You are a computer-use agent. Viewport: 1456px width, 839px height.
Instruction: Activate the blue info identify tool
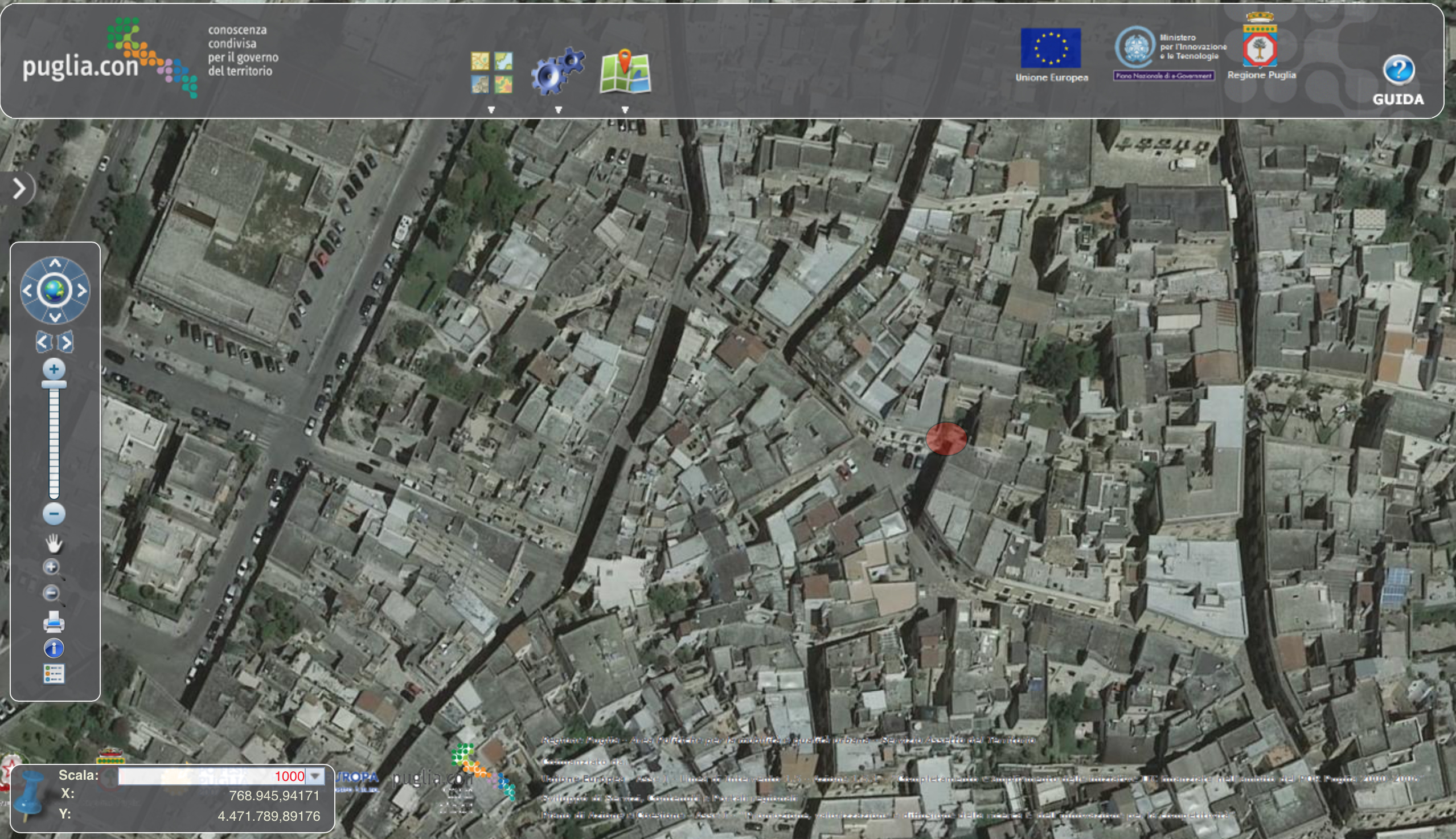coord(54,648)
